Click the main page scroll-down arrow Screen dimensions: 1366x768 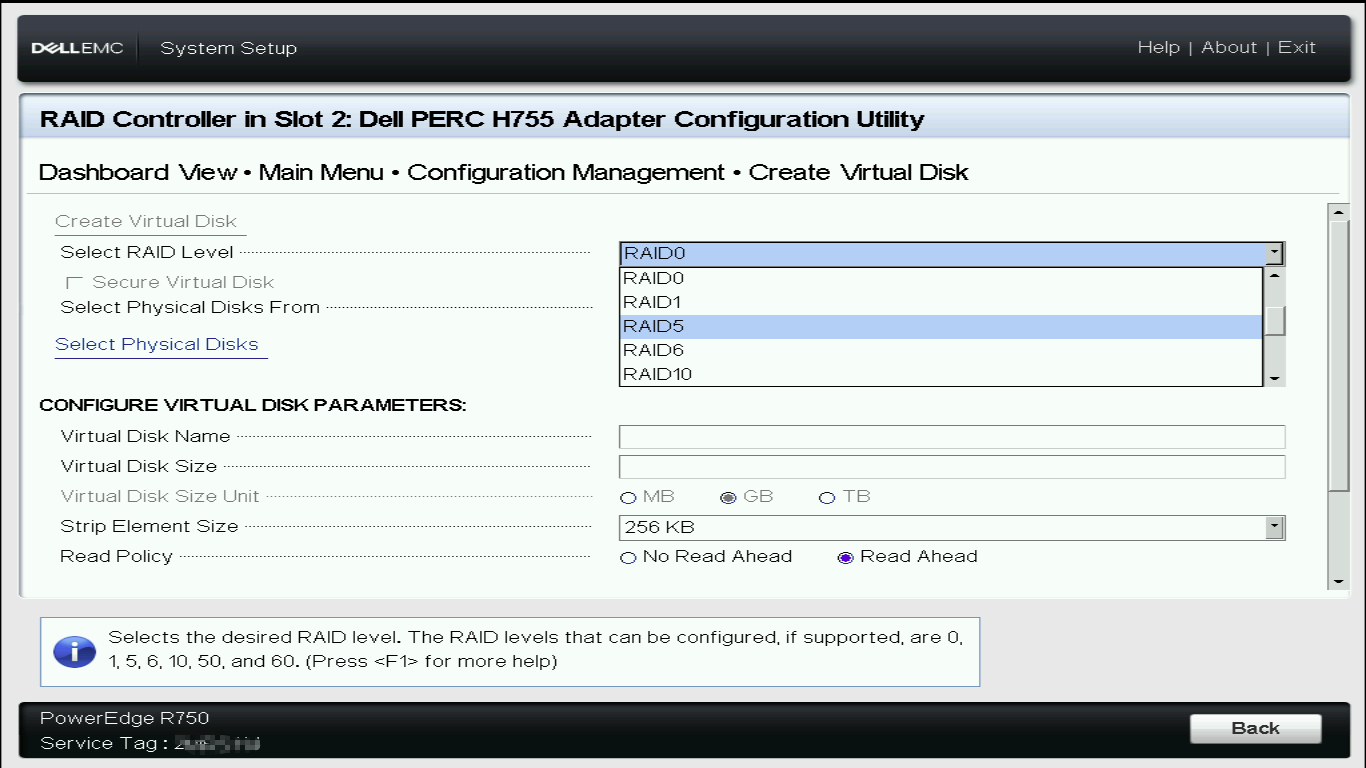tap(1337, 582)
